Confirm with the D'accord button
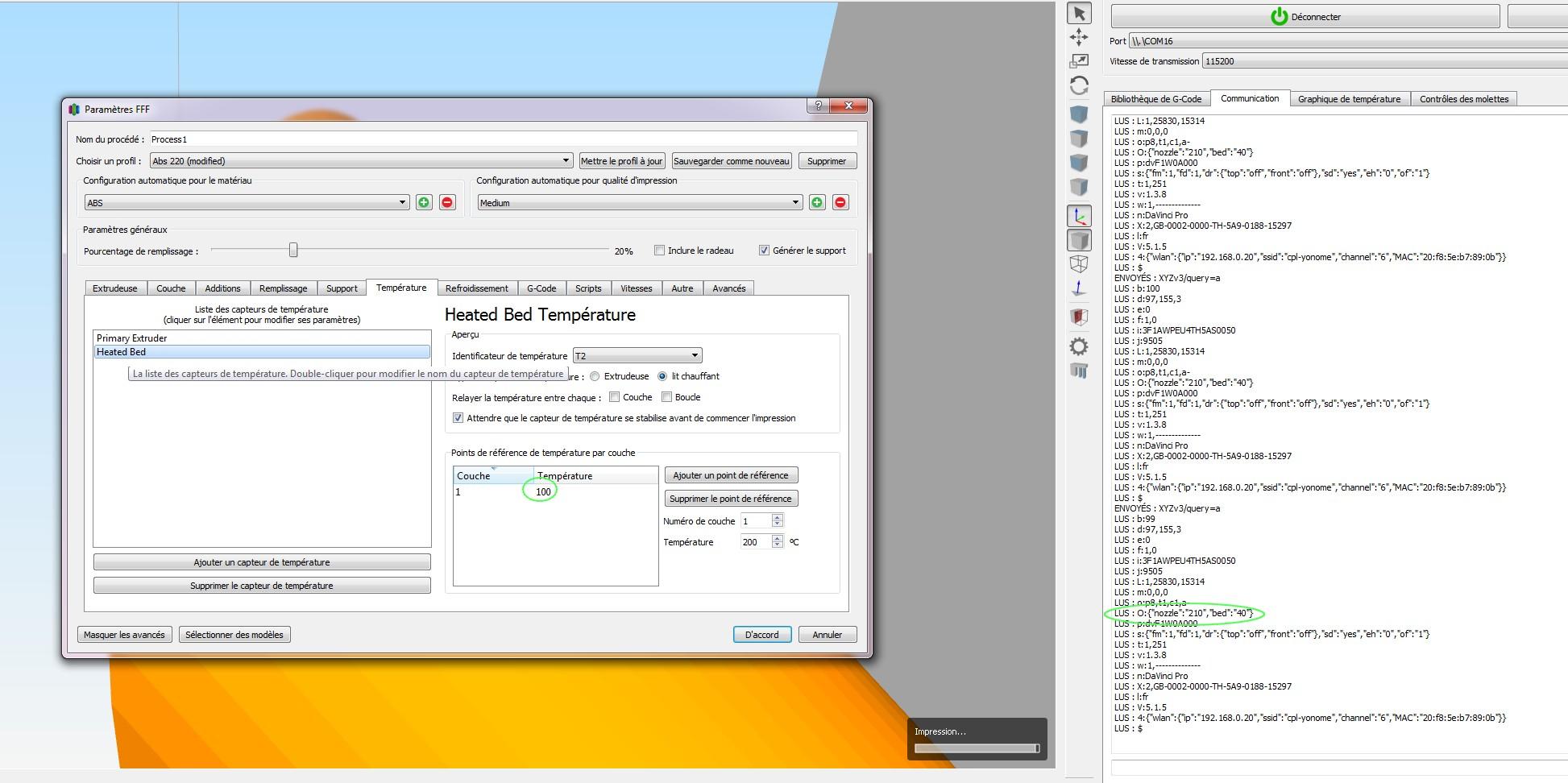 (762, 635)
